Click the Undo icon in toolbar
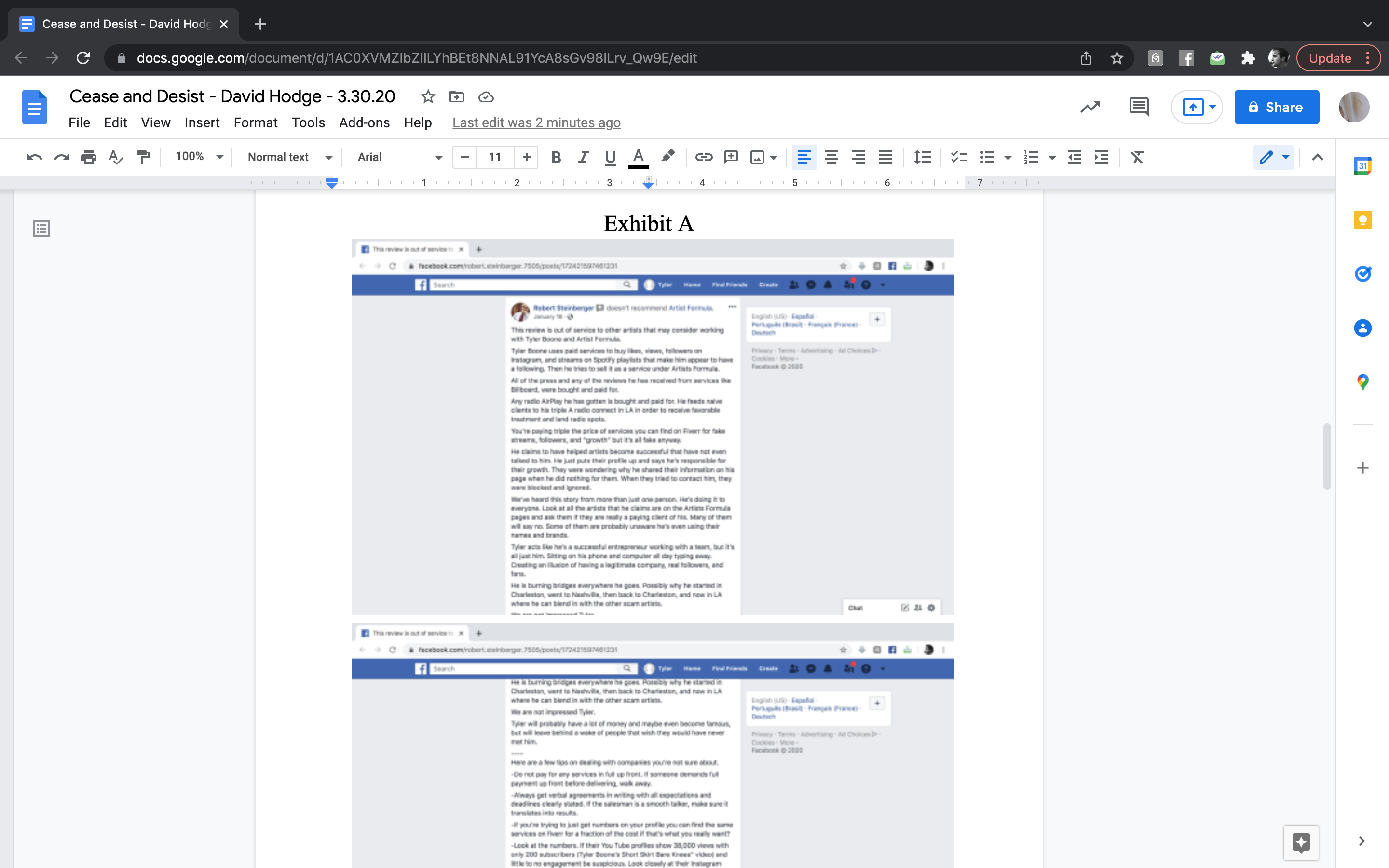 click(x=34, y=157)
